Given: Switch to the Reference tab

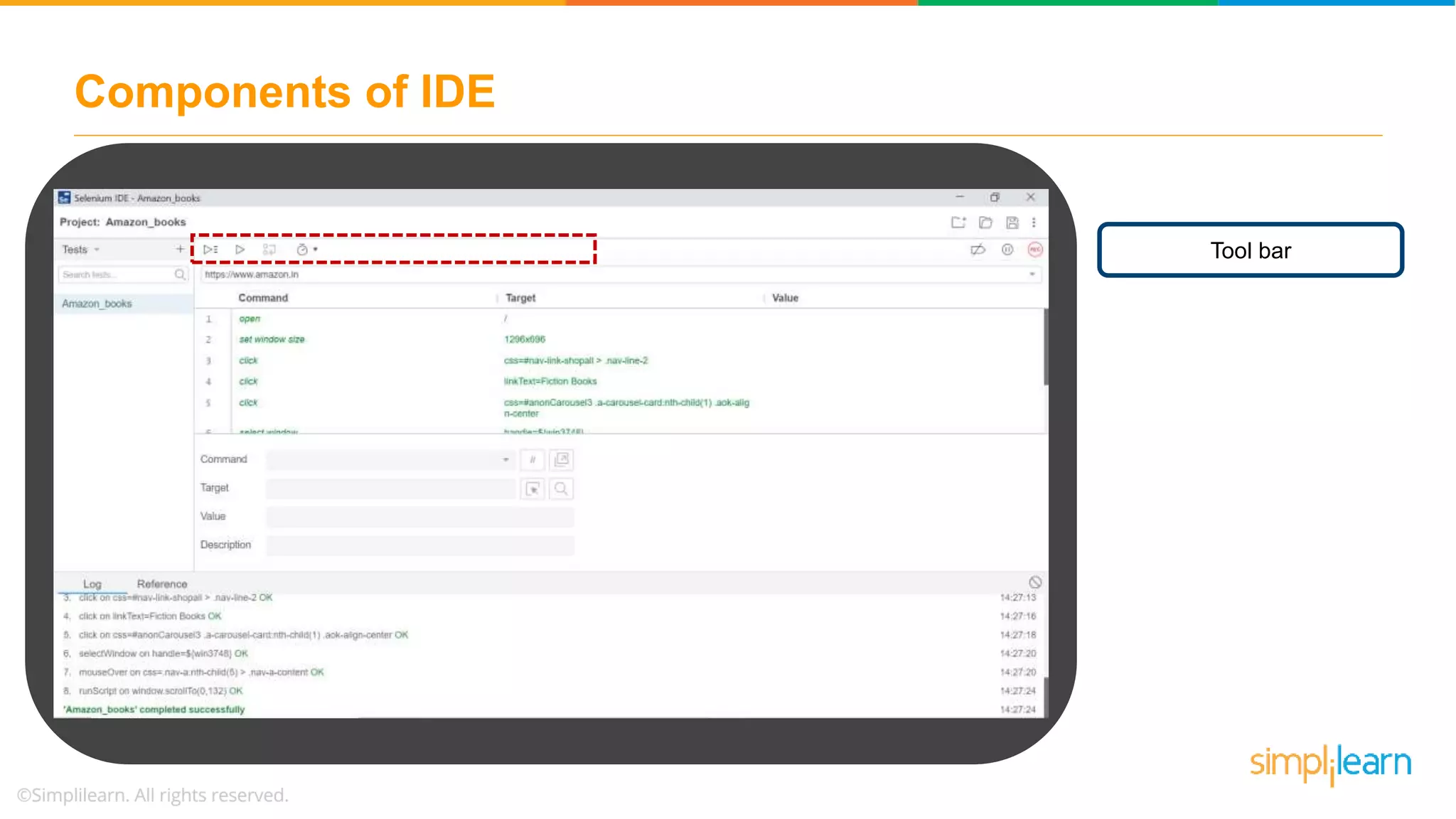Looking at the screenshot, I should click(x=162, y=584).
